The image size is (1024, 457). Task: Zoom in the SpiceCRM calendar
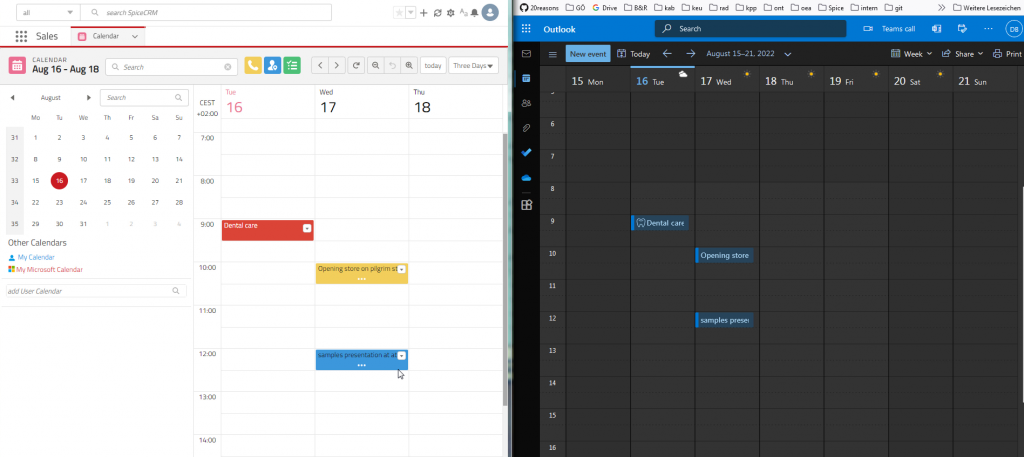(x=409, y=65)
